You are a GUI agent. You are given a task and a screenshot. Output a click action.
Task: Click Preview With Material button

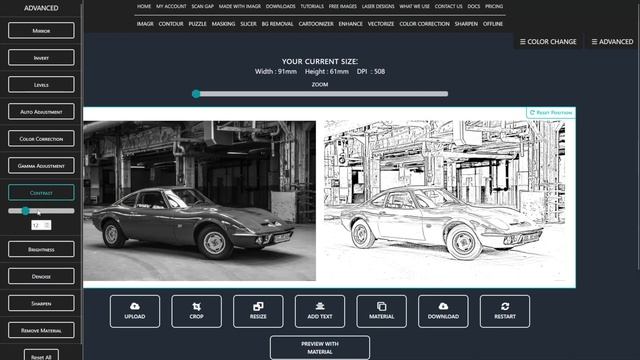tap(320, 348)
